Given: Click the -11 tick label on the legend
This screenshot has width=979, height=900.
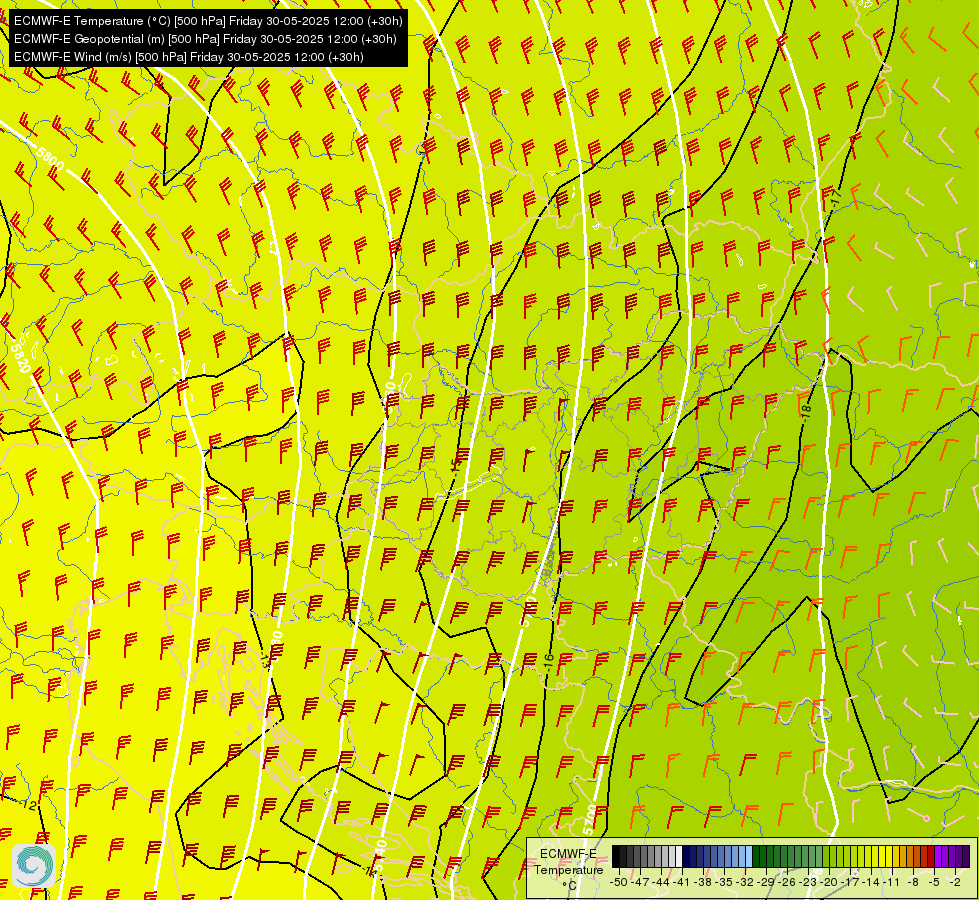Looking at the screenshot, I should [x=891, y=882].
